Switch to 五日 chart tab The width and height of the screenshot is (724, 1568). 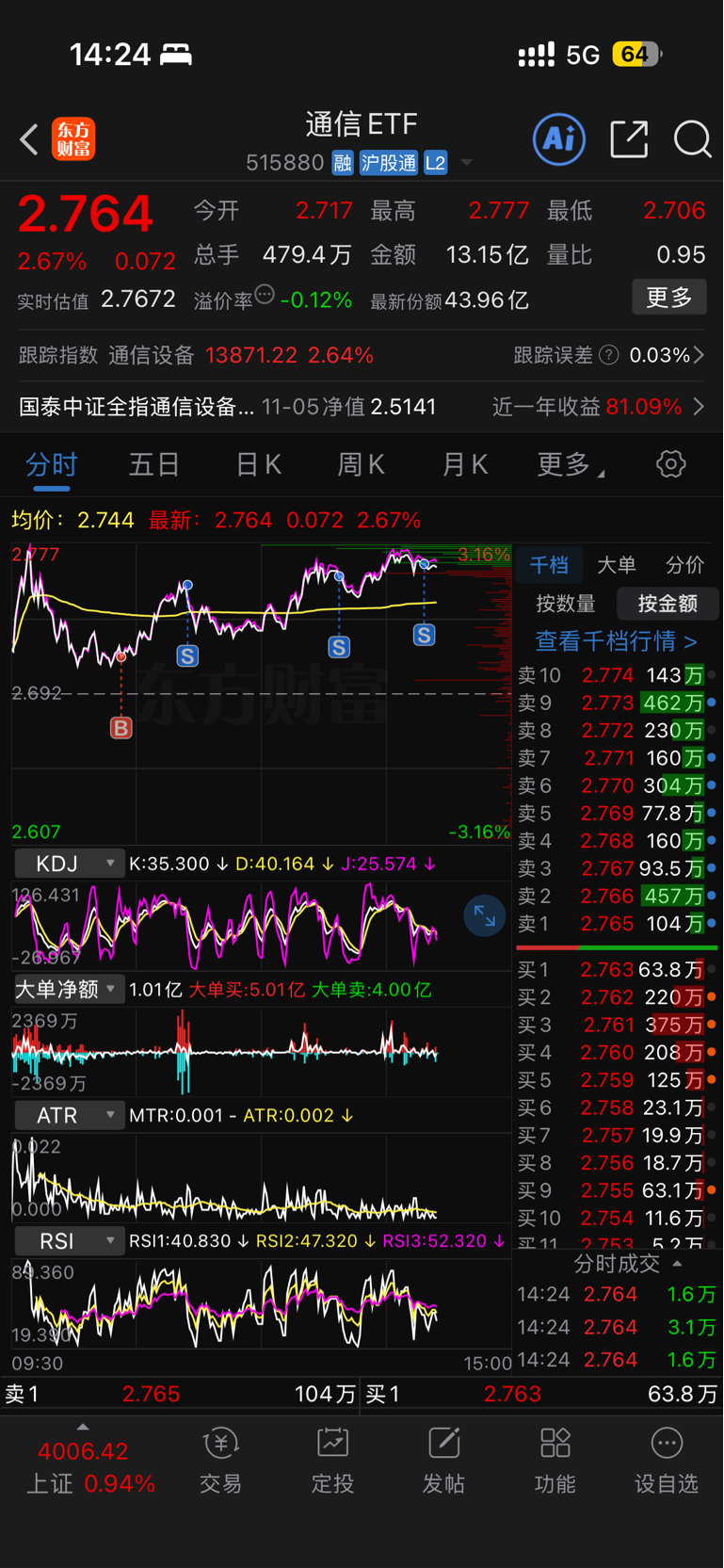154,465
